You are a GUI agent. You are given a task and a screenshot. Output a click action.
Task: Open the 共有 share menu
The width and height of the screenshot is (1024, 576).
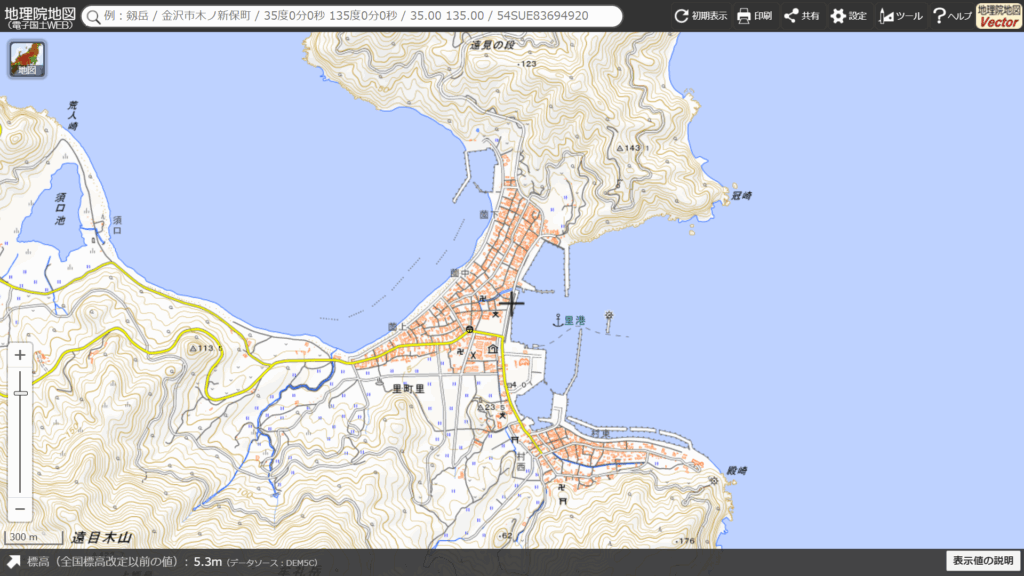coord(801,16)
